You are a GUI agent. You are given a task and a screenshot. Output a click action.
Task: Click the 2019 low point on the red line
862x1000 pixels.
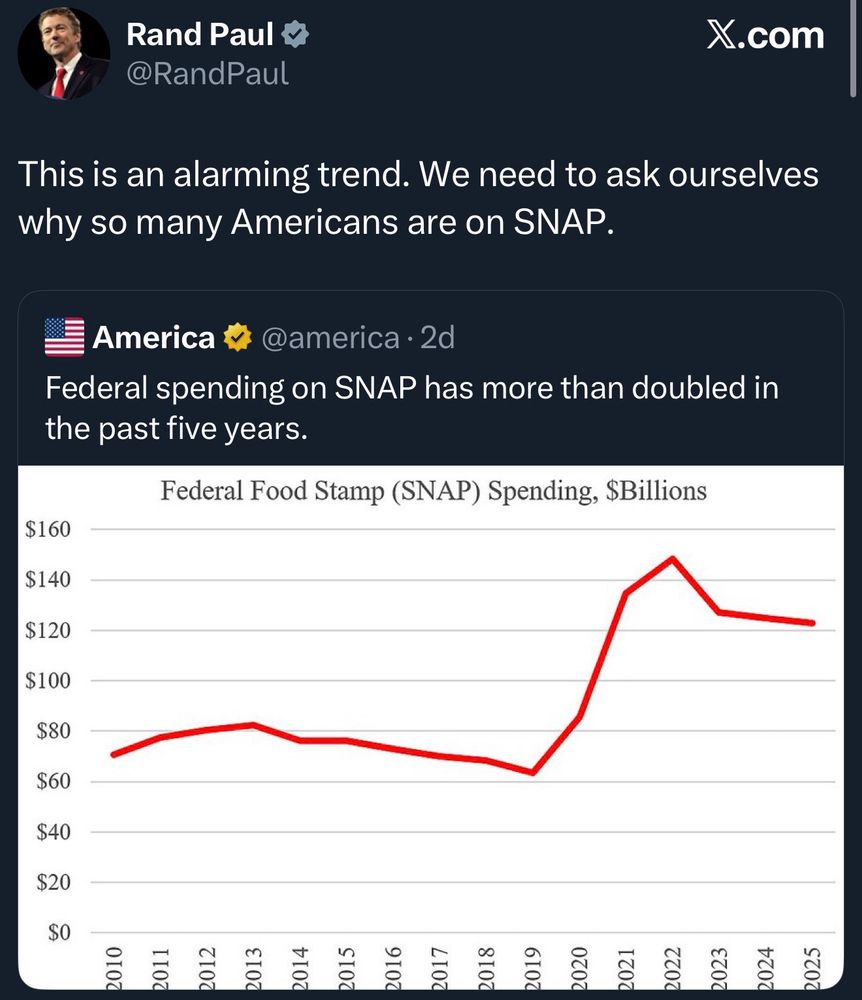click(x=534, y=772)
